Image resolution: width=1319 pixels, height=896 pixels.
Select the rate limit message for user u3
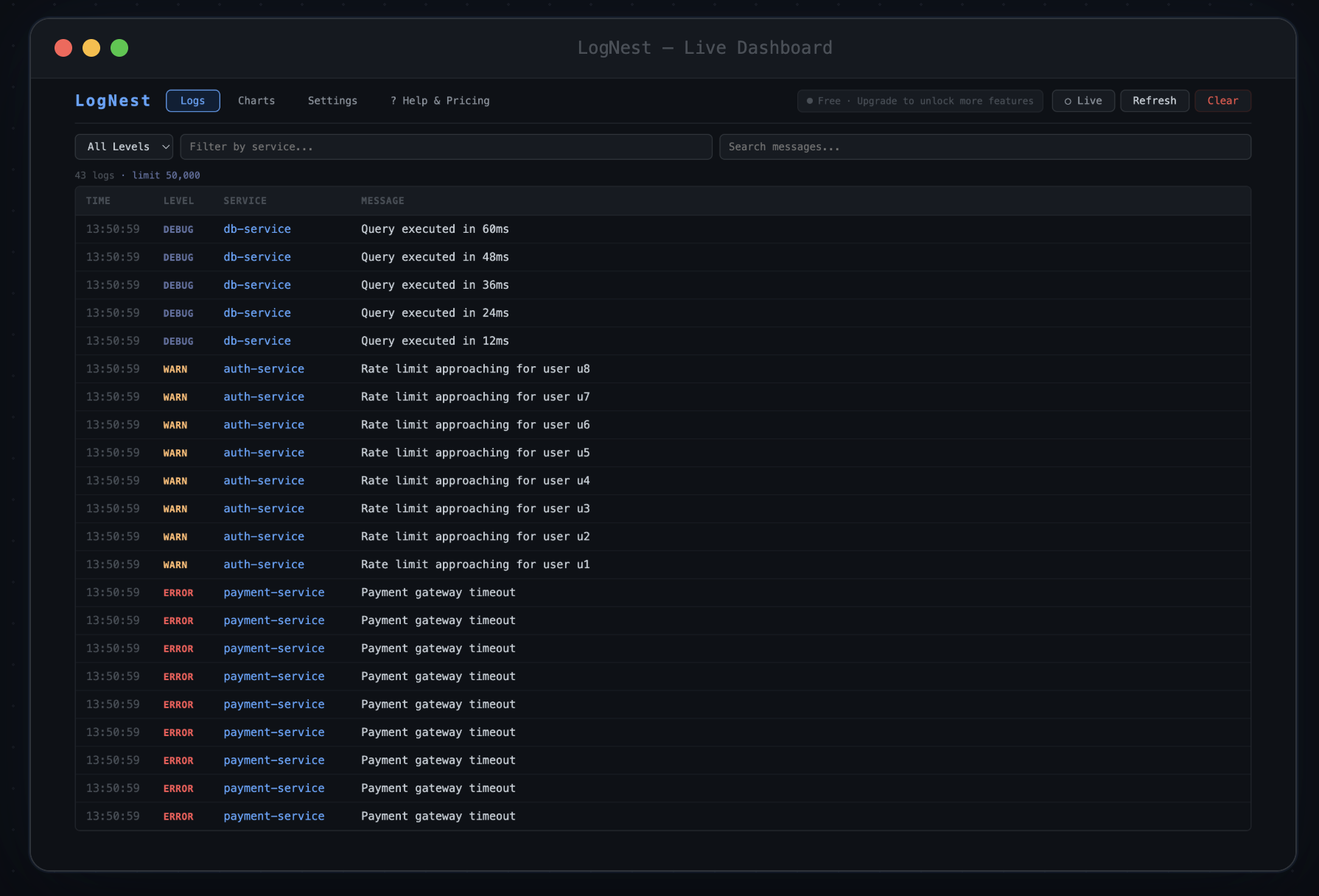(x=475, y=509)
